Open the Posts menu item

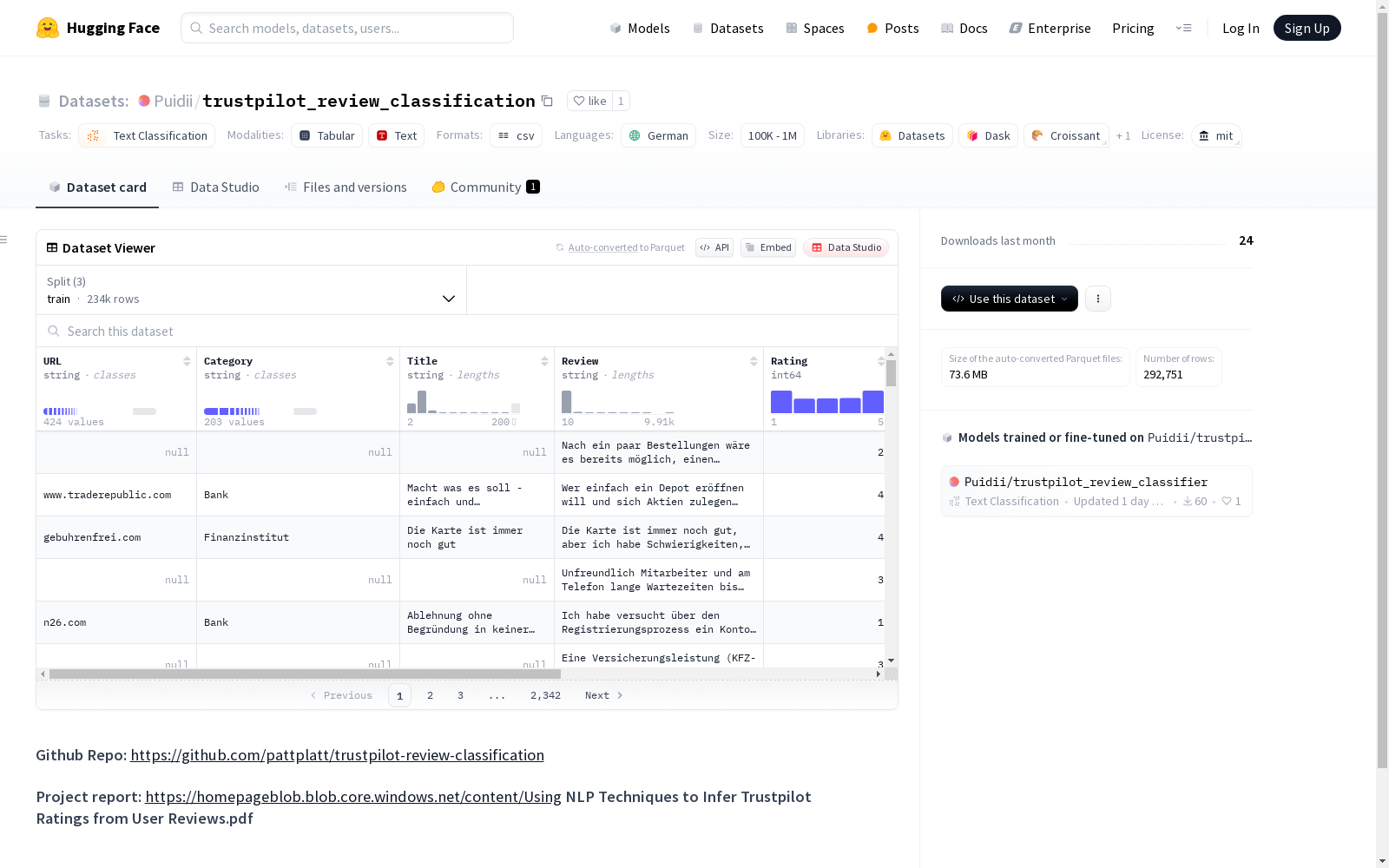tap(892, 28)
